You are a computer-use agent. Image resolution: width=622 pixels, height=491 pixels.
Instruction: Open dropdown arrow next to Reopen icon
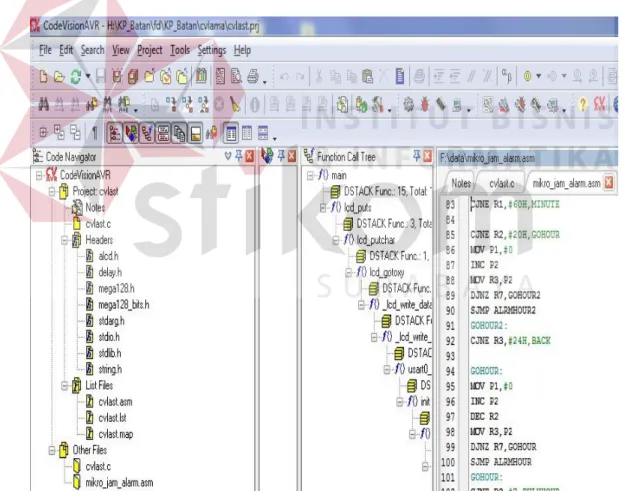point(88,76)
